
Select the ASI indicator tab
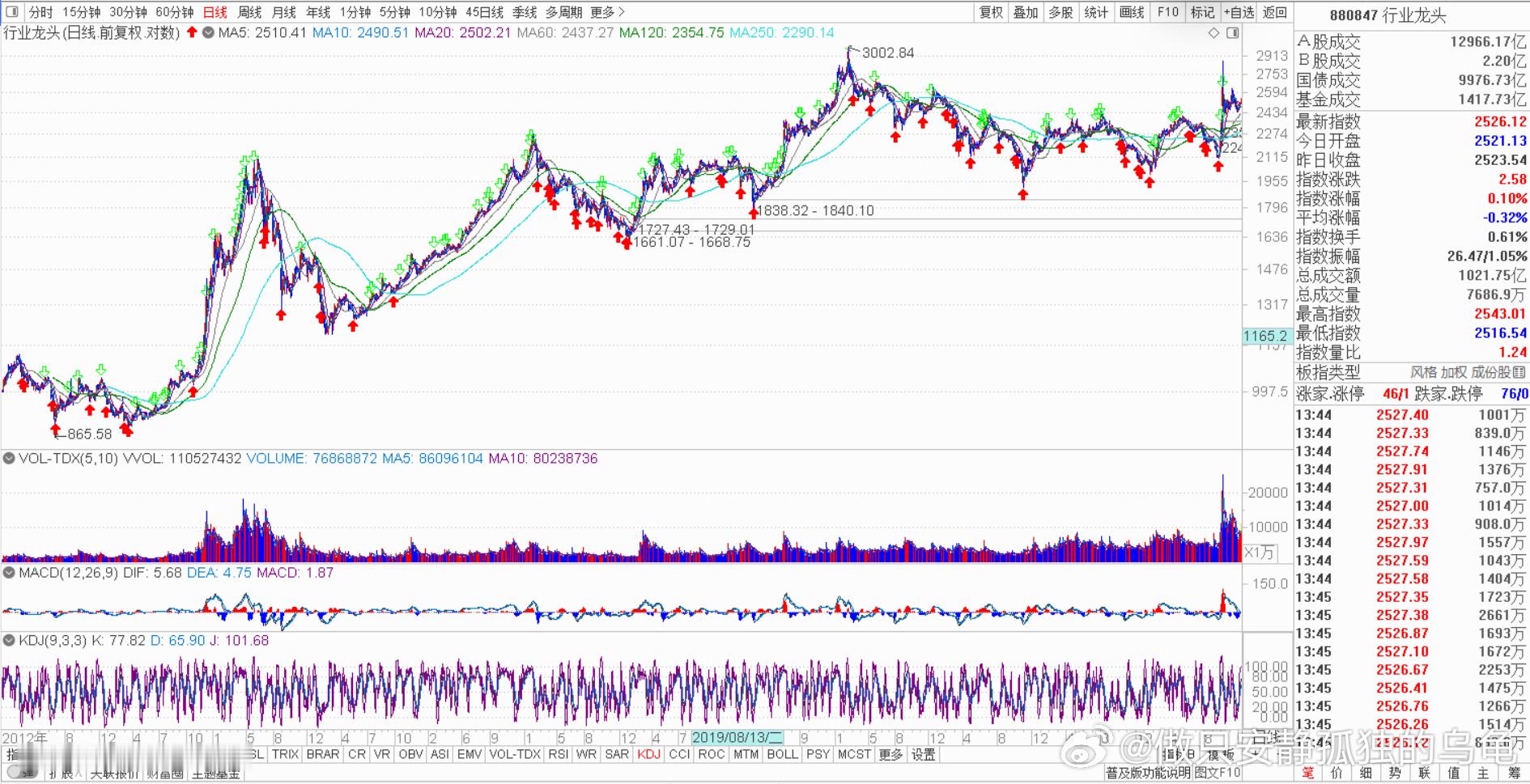coord(440,754)
